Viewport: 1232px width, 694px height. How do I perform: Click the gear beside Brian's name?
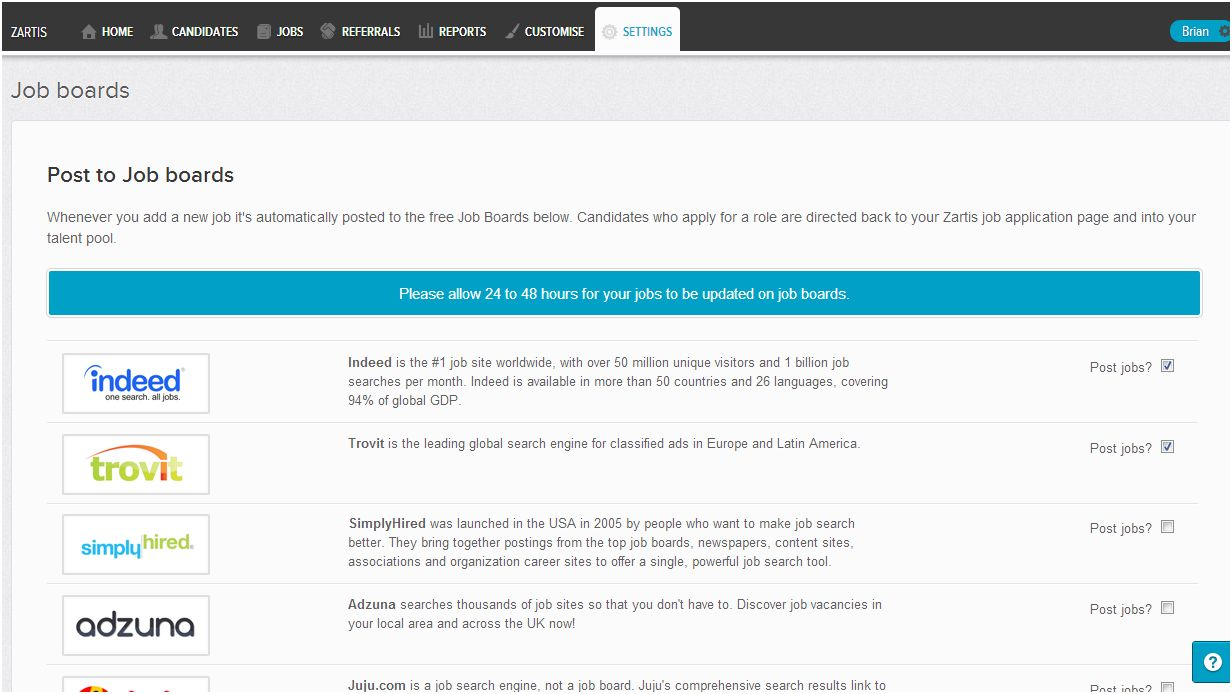[1224, 31]
